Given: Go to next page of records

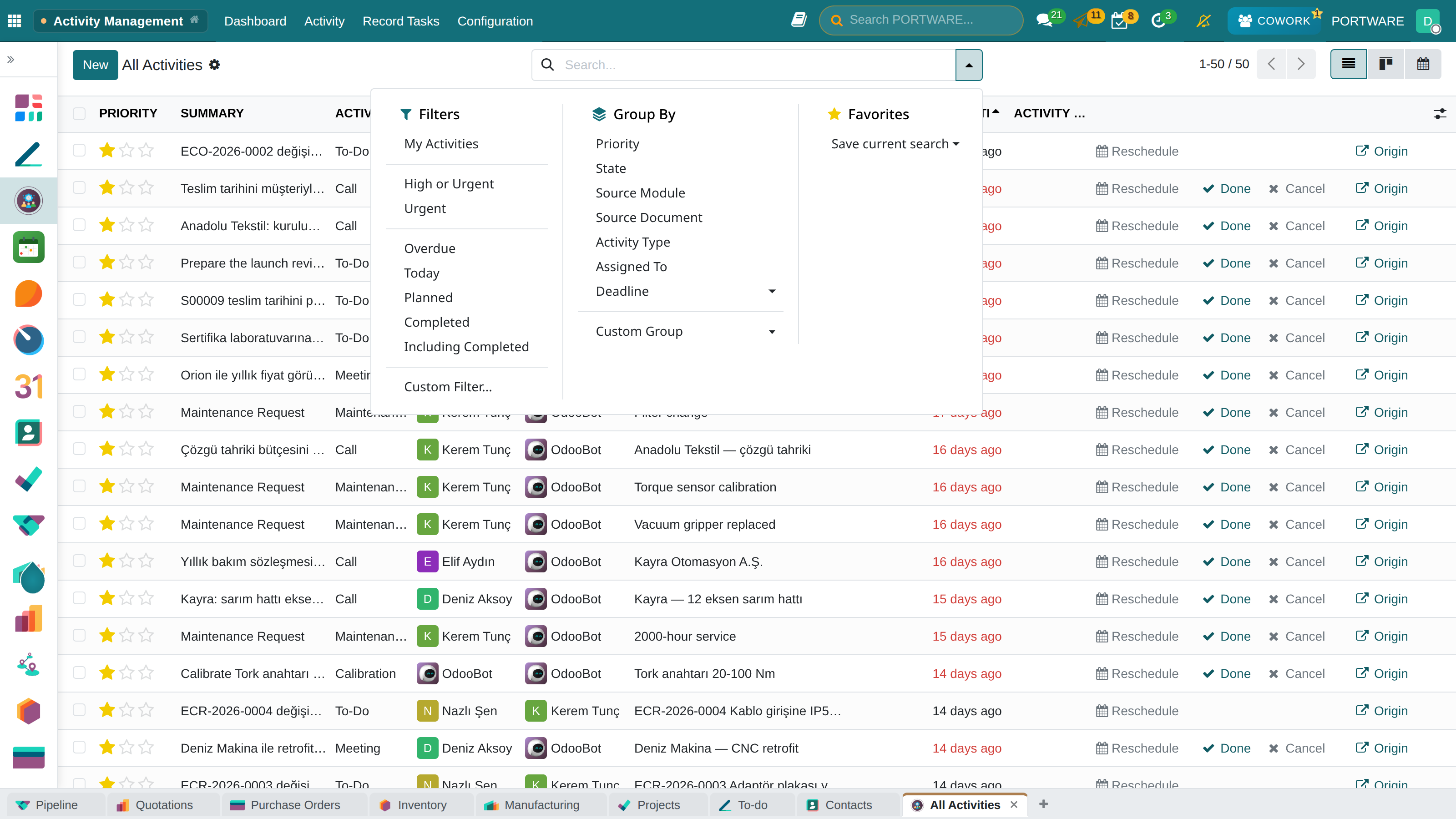Looking at the screenshot, I should click(x=1301, y=64).
